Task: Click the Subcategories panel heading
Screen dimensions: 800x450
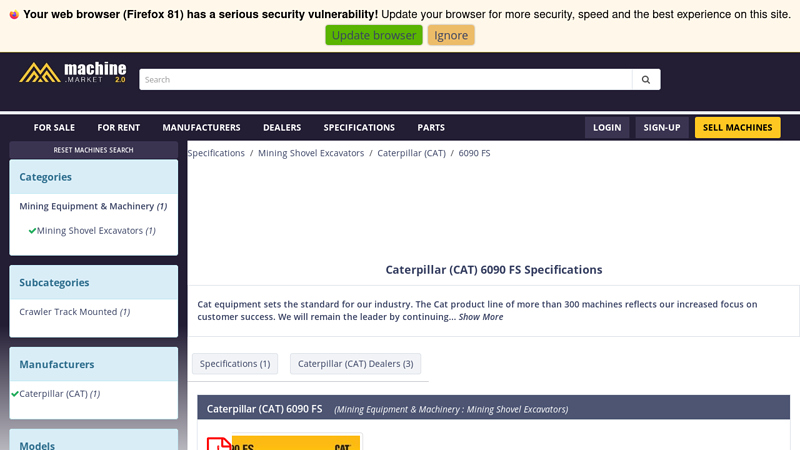Action: [54, 283]
